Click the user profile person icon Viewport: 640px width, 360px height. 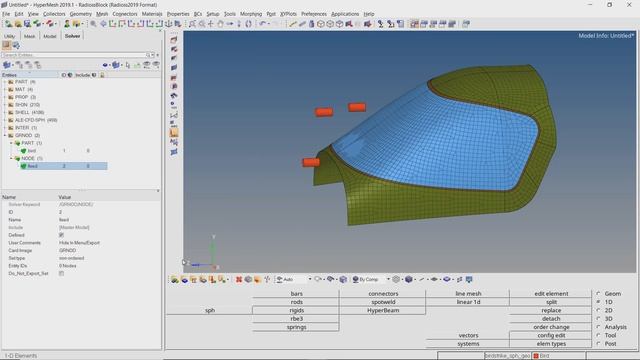pos(67,24)
